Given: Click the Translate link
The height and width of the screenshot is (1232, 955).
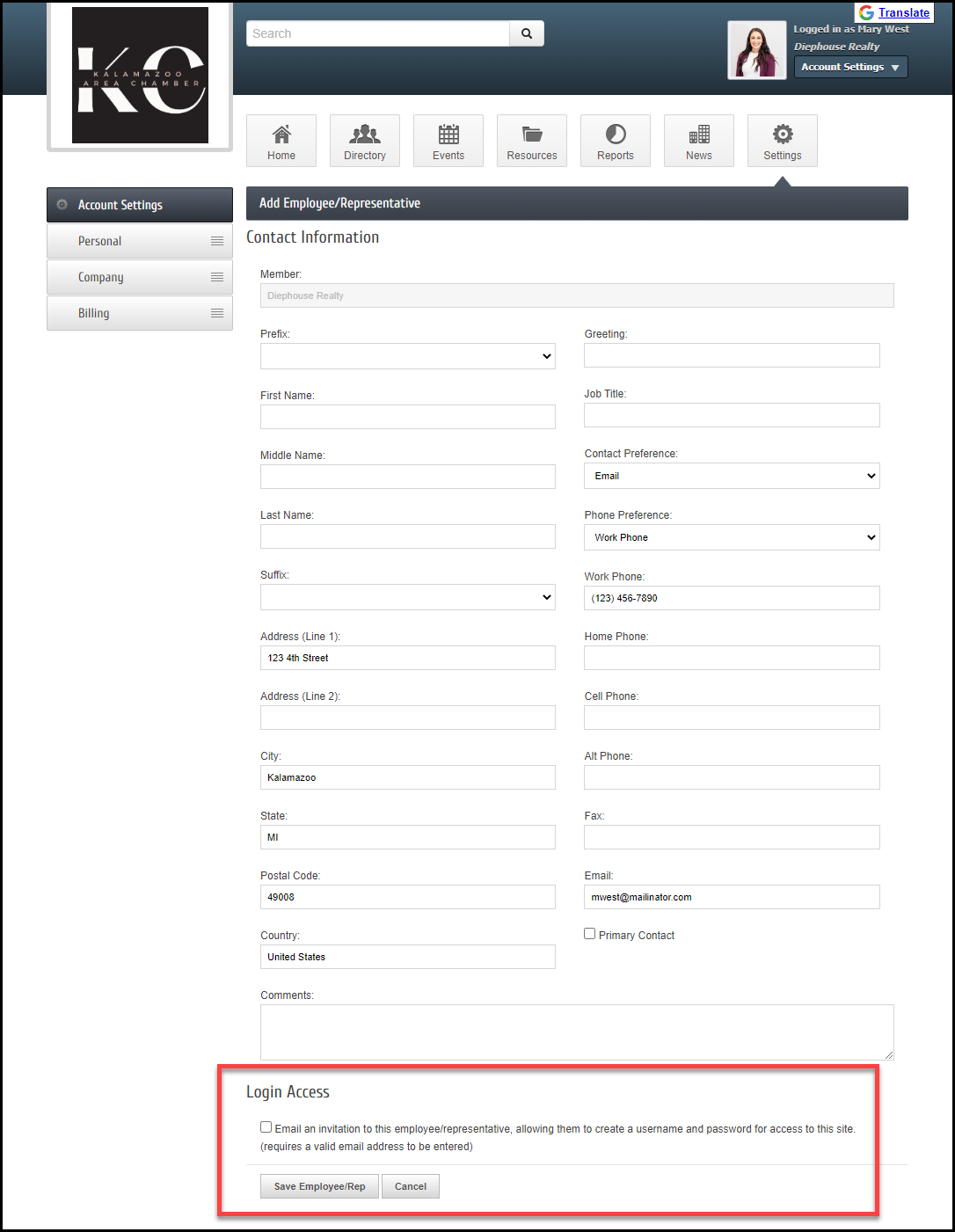Looking at the screenshot, I should tap(903, 12).
